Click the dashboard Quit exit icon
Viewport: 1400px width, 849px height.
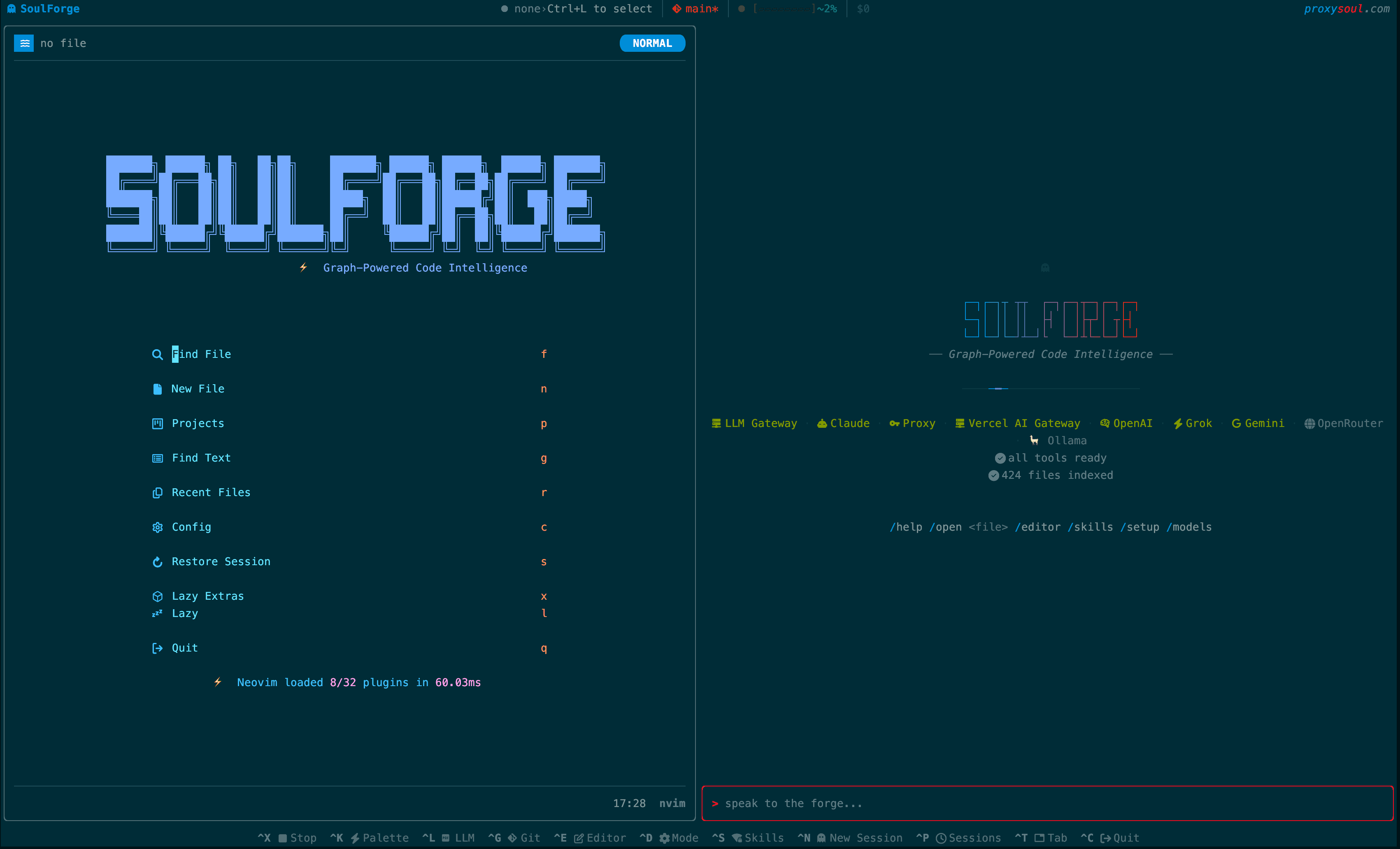157,649
